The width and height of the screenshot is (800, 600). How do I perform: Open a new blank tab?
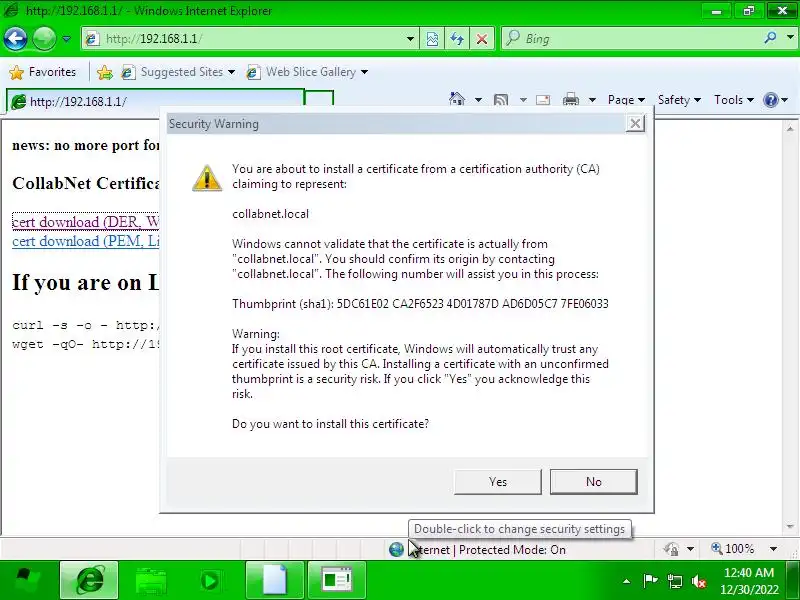(x=319, y=100)
